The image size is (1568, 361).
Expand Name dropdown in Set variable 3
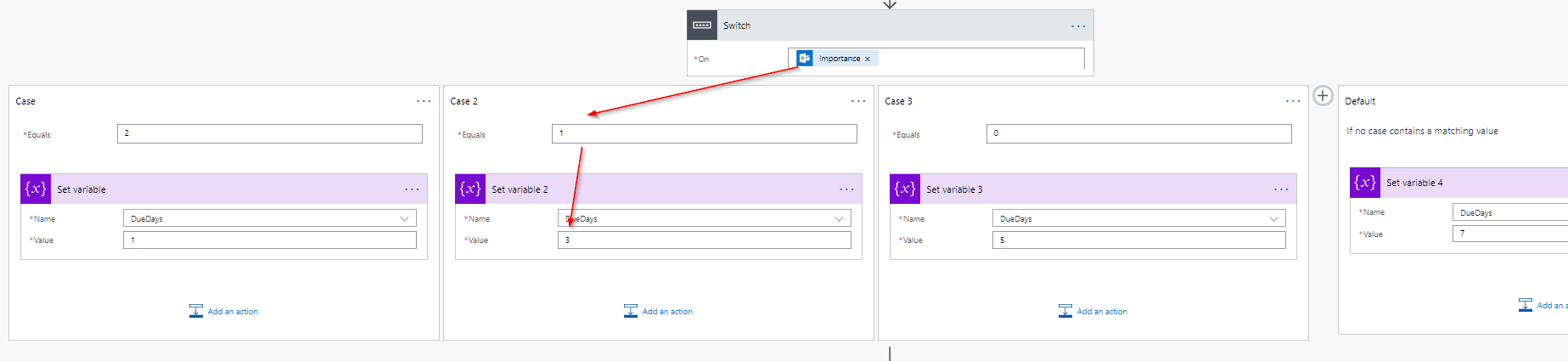[x=1273, y=219]
